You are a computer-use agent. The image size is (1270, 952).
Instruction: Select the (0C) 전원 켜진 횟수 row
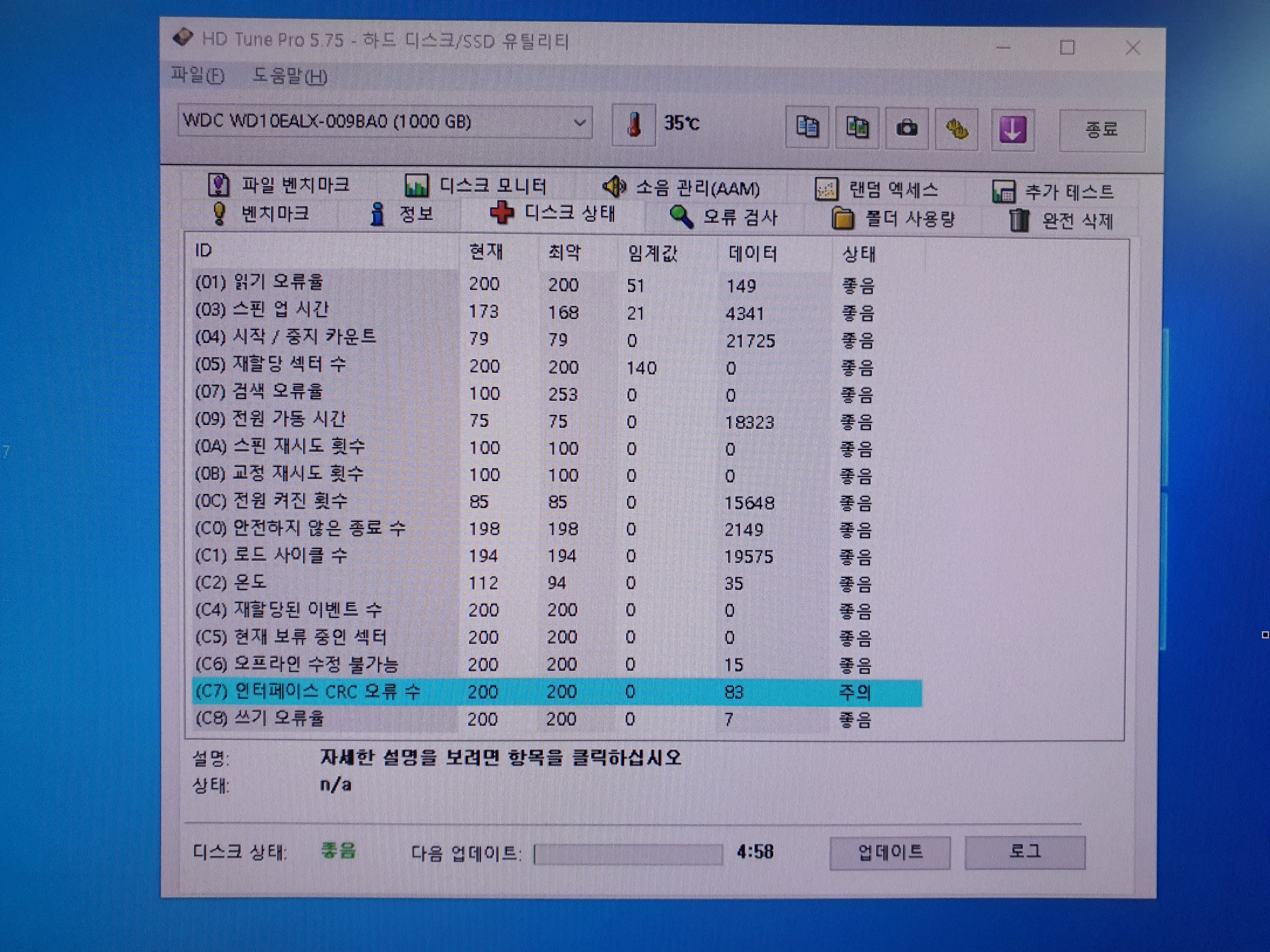pos(558,501)
